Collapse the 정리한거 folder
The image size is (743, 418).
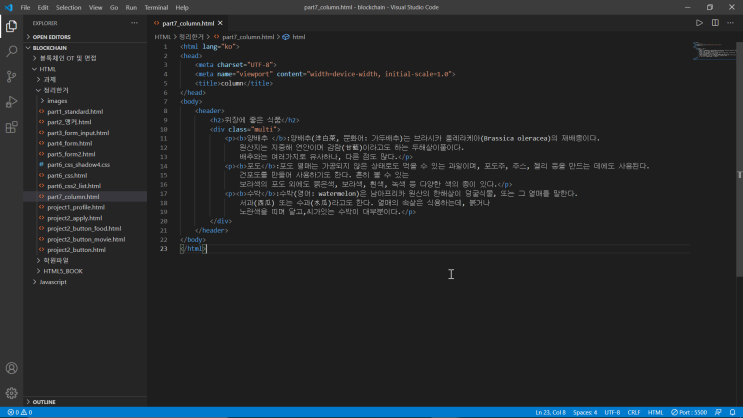[85, 90]
